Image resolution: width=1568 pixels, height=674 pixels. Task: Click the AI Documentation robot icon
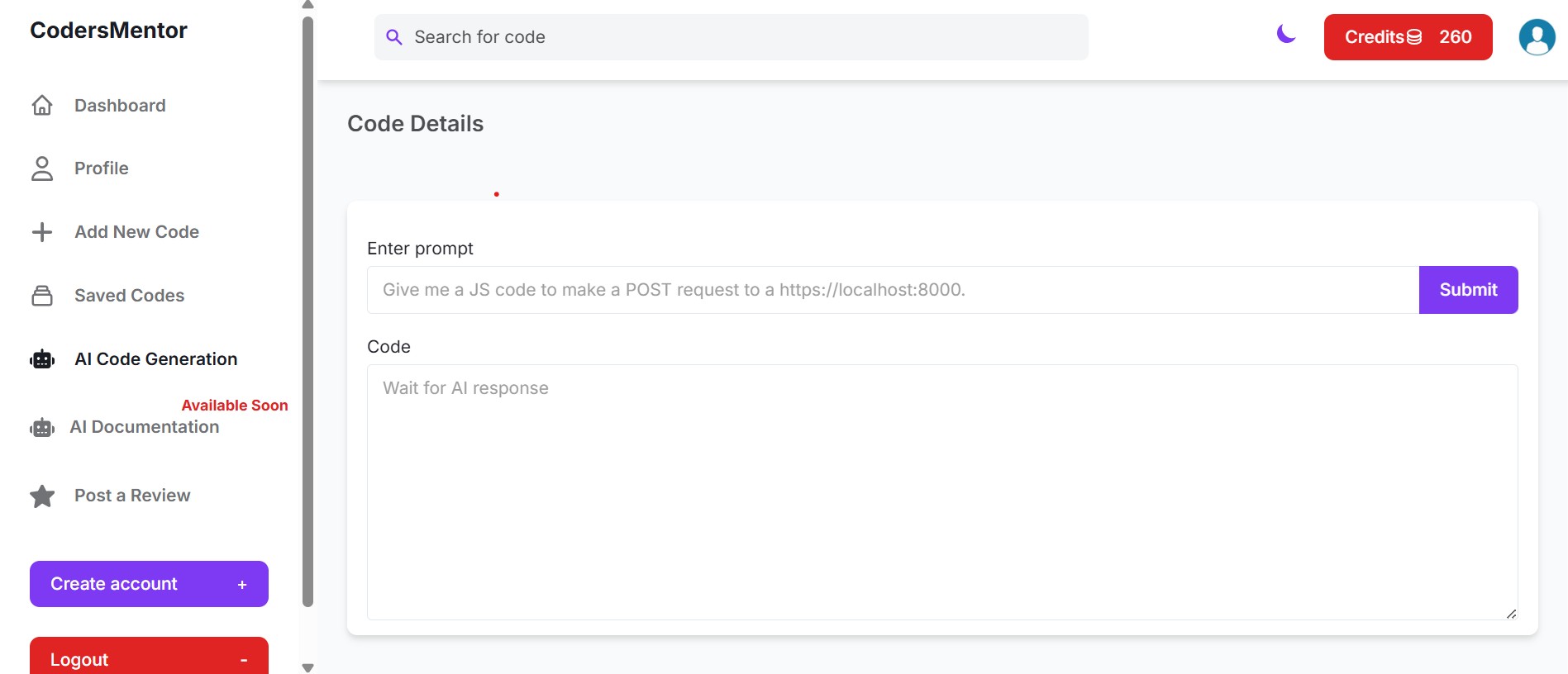pyautogui.click(x=42, y=428)
